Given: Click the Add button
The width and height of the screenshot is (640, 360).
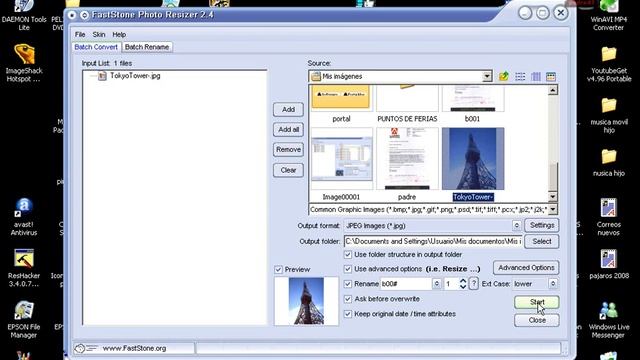Looking at the screenshot, I should pyautogui.click(x=288, y=109).
